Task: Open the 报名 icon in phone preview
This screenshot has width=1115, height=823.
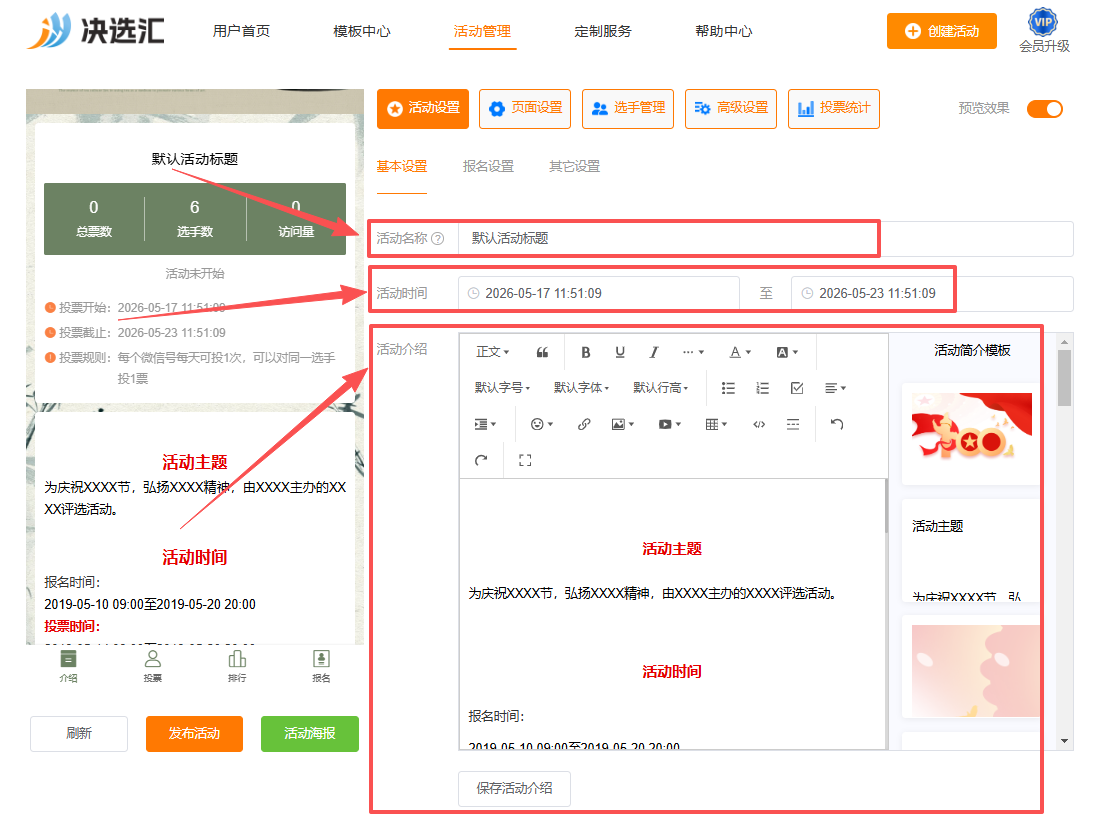Action: [321, 666]
